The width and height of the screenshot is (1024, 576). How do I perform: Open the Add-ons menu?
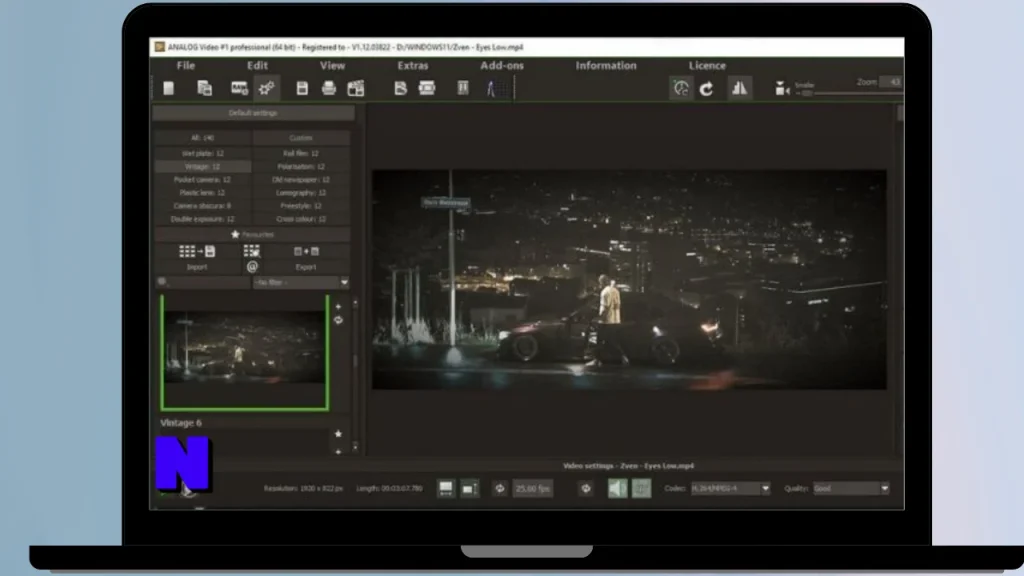click(502, 65)
